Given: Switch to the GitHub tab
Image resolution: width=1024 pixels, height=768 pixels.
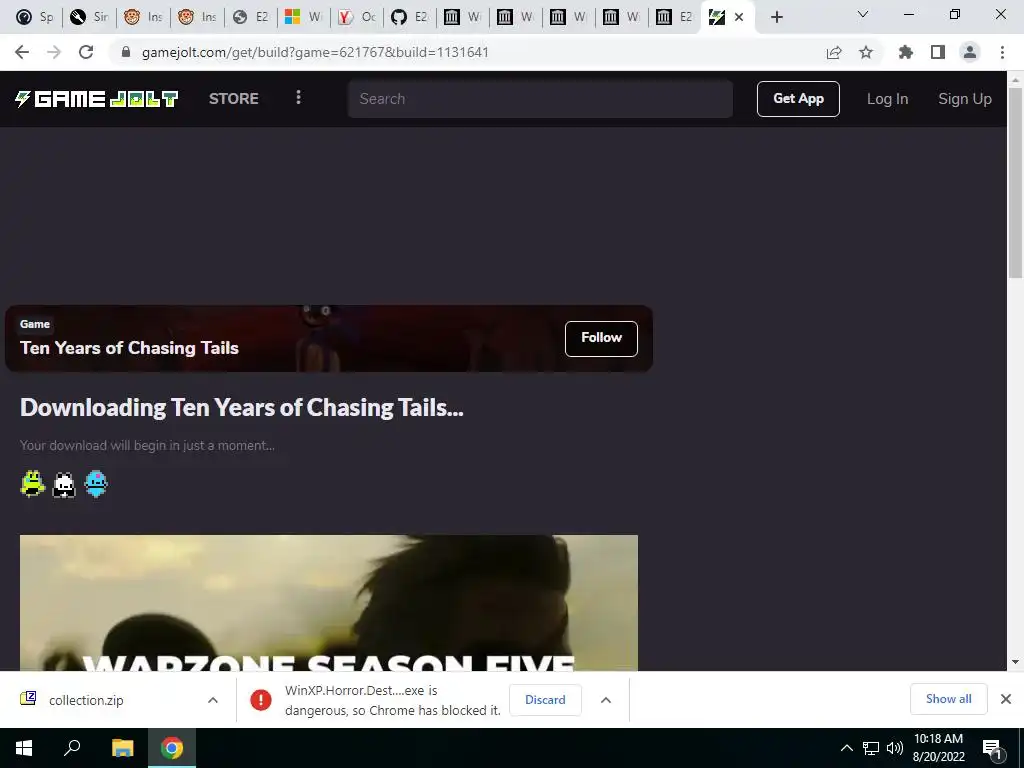Looking at the screenshot, I should [x=409, y=17].
